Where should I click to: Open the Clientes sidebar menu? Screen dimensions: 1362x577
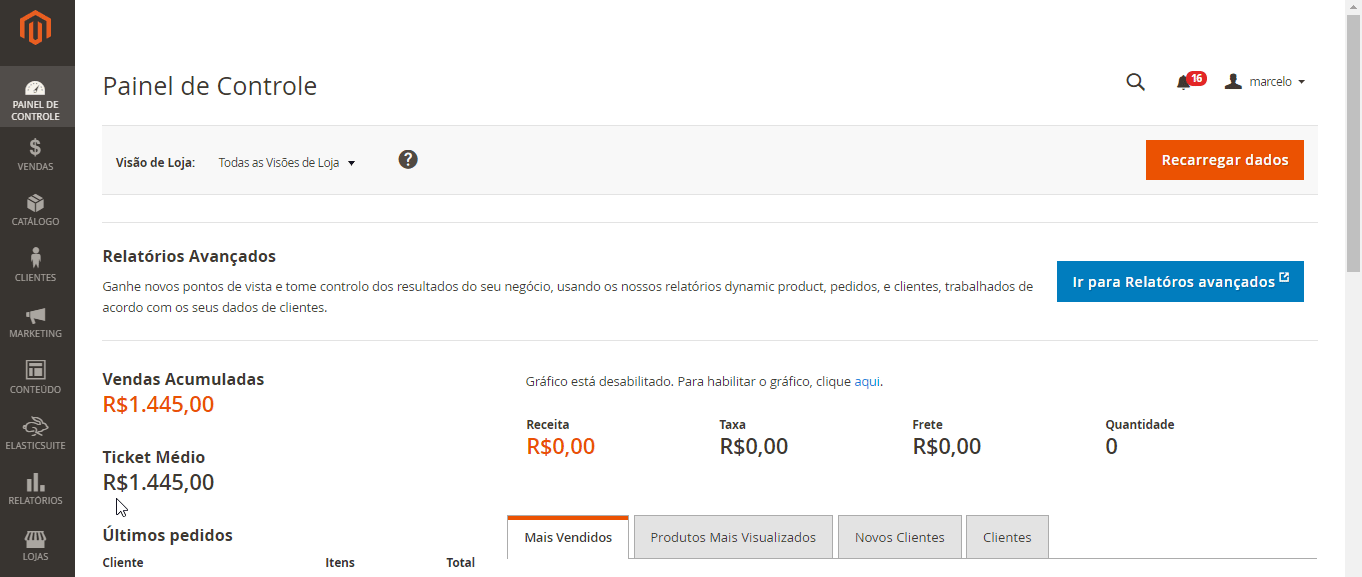[36, 266]
